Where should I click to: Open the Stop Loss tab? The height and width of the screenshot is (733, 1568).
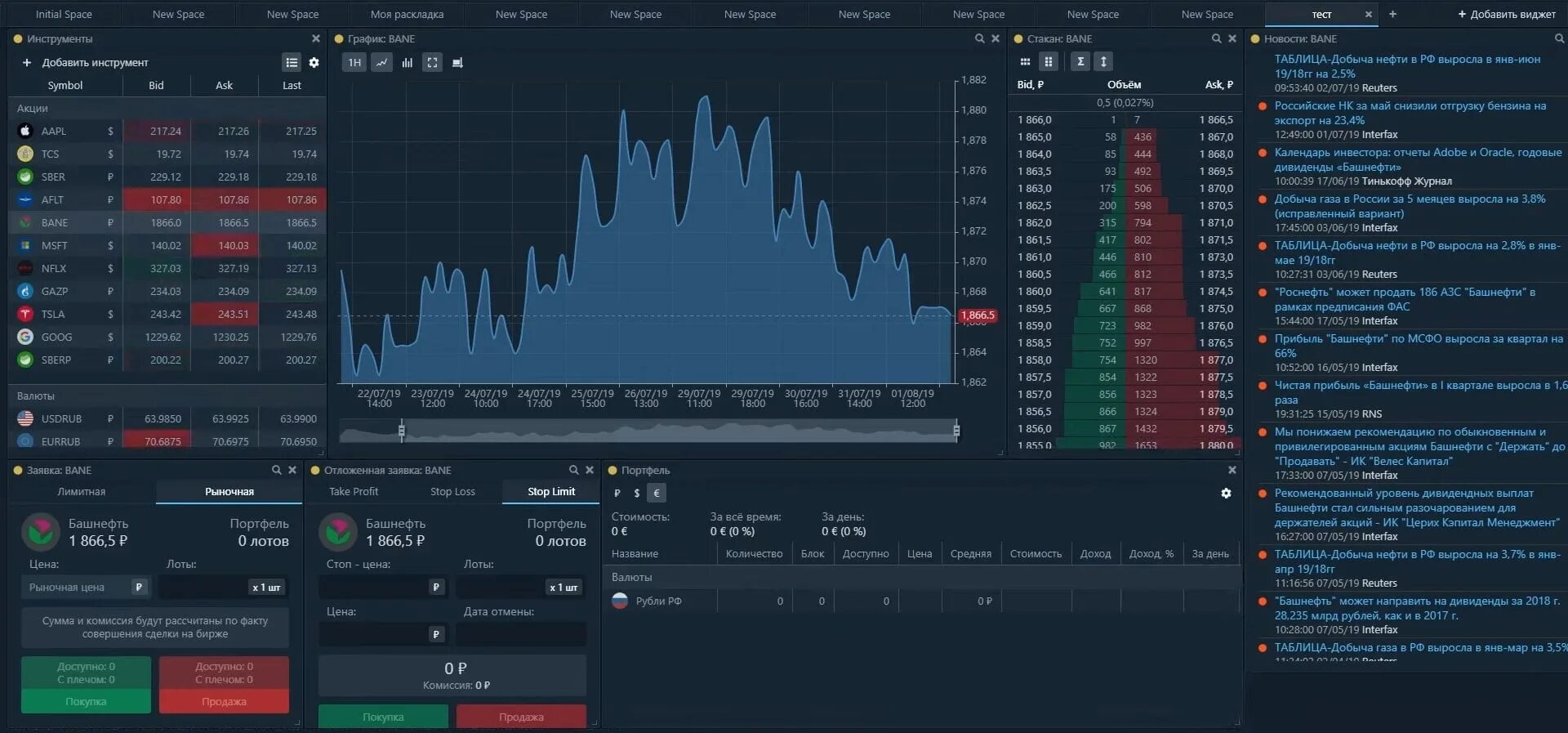click(452, 491)
